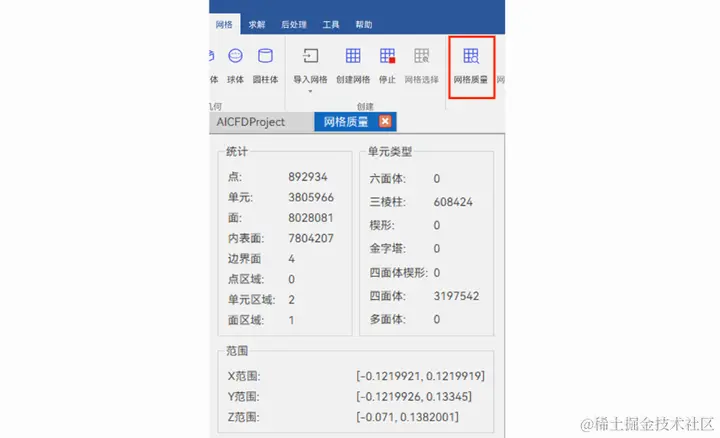Open the 工具 ribbon tab
The image size is (720, 438).
tap(331, 25)
